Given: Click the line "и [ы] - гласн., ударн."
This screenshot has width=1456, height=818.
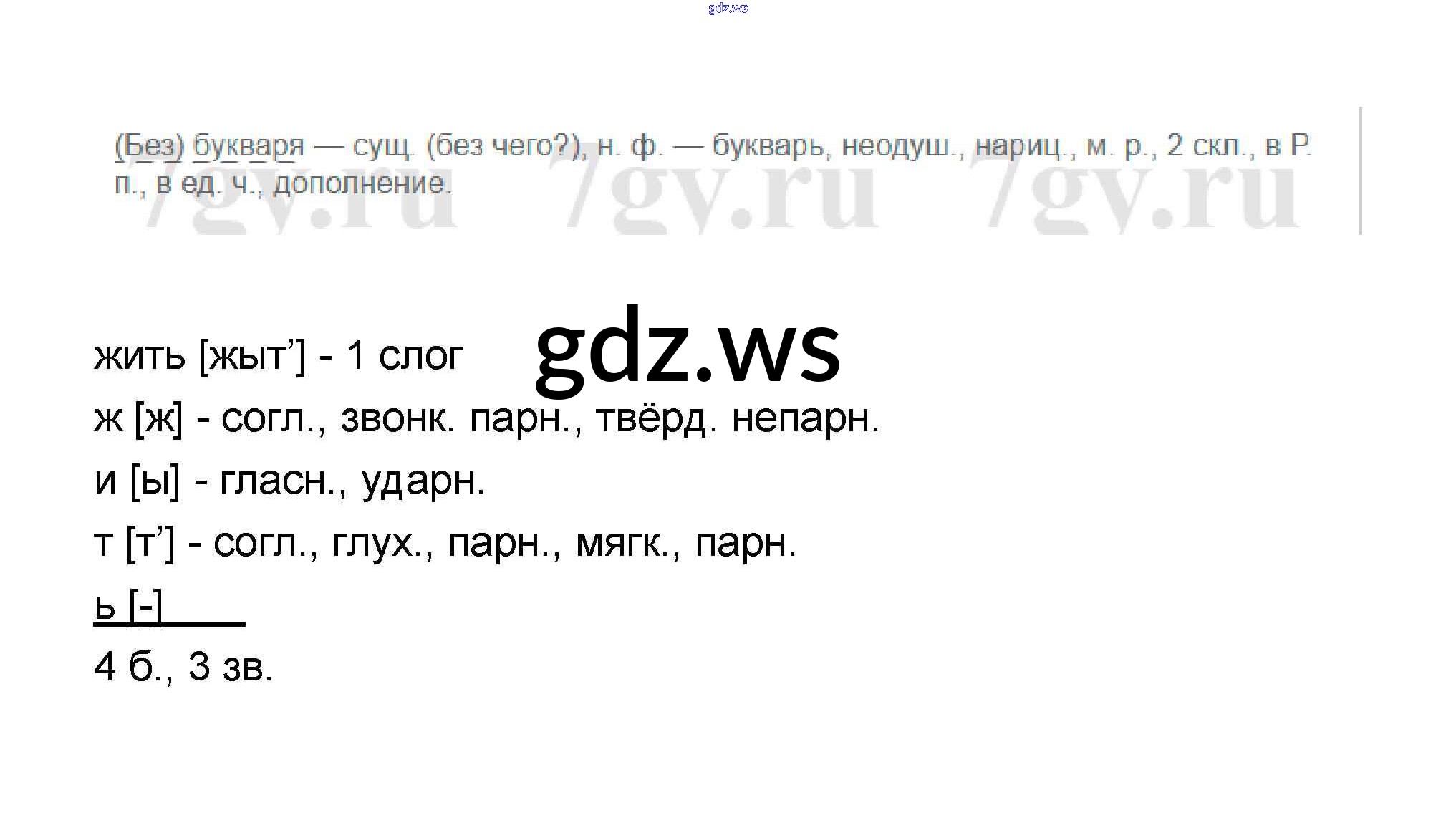Looking at the screenshot, I should click(289, 481).
